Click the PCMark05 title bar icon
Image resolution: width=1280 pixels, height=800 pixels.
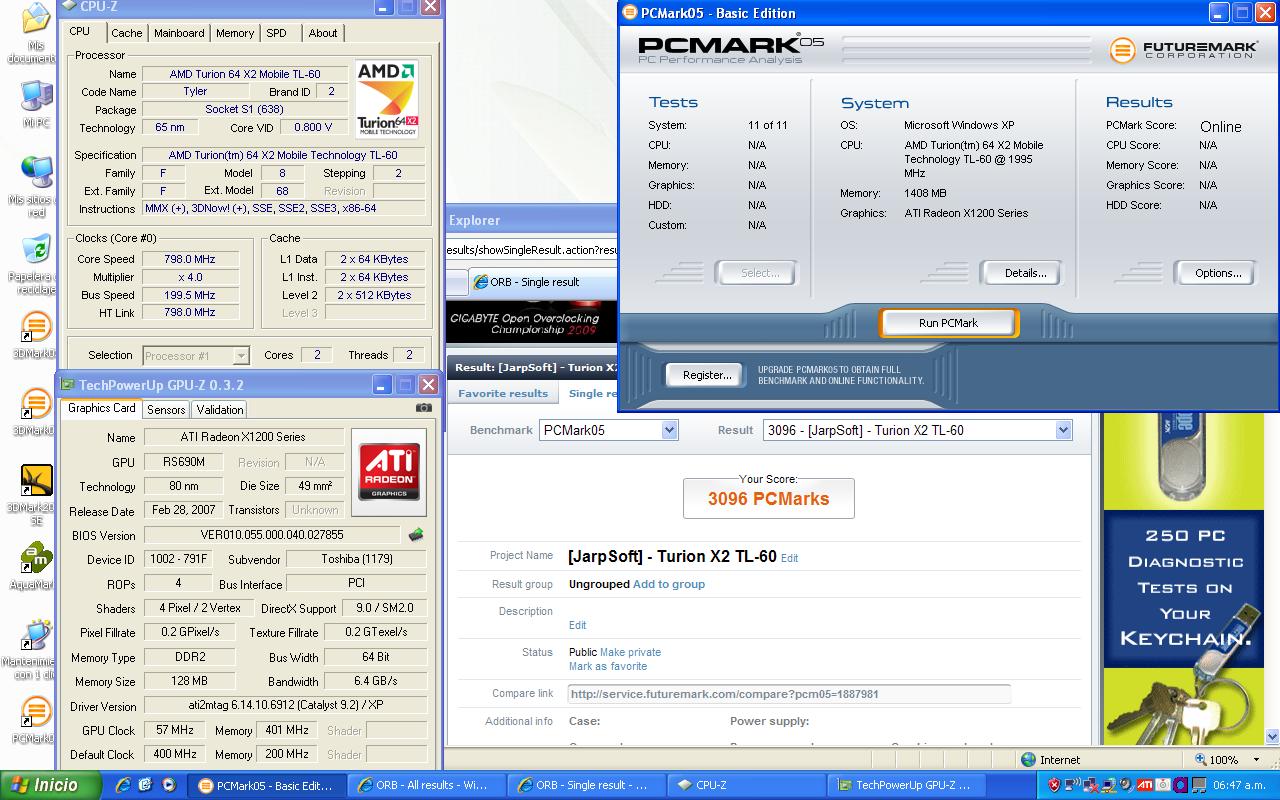point(629,13)
